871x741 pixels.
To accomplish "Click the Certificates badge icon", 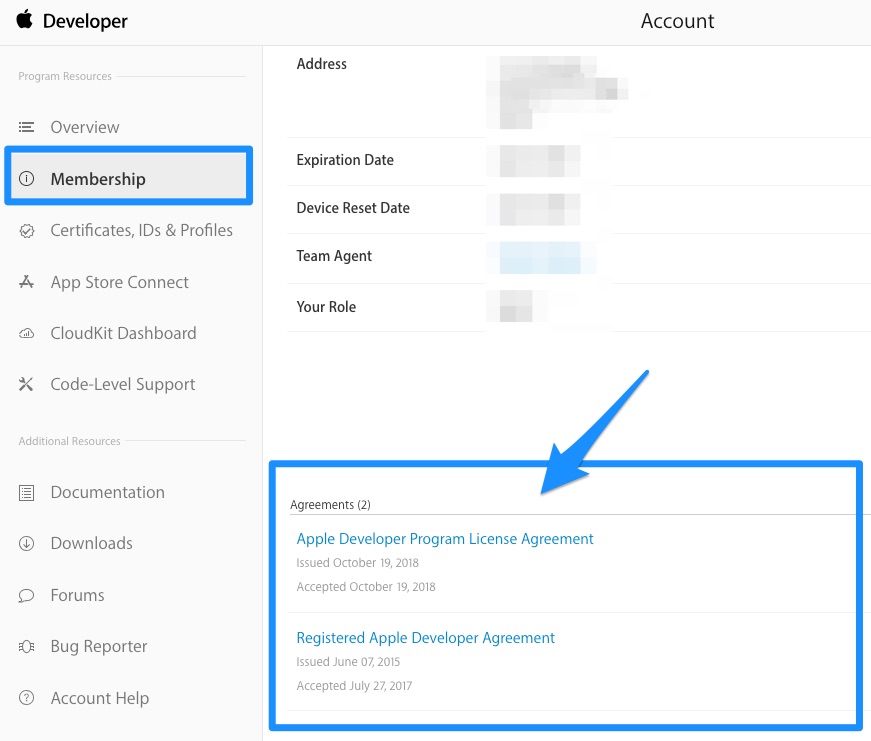I will 26,231.
